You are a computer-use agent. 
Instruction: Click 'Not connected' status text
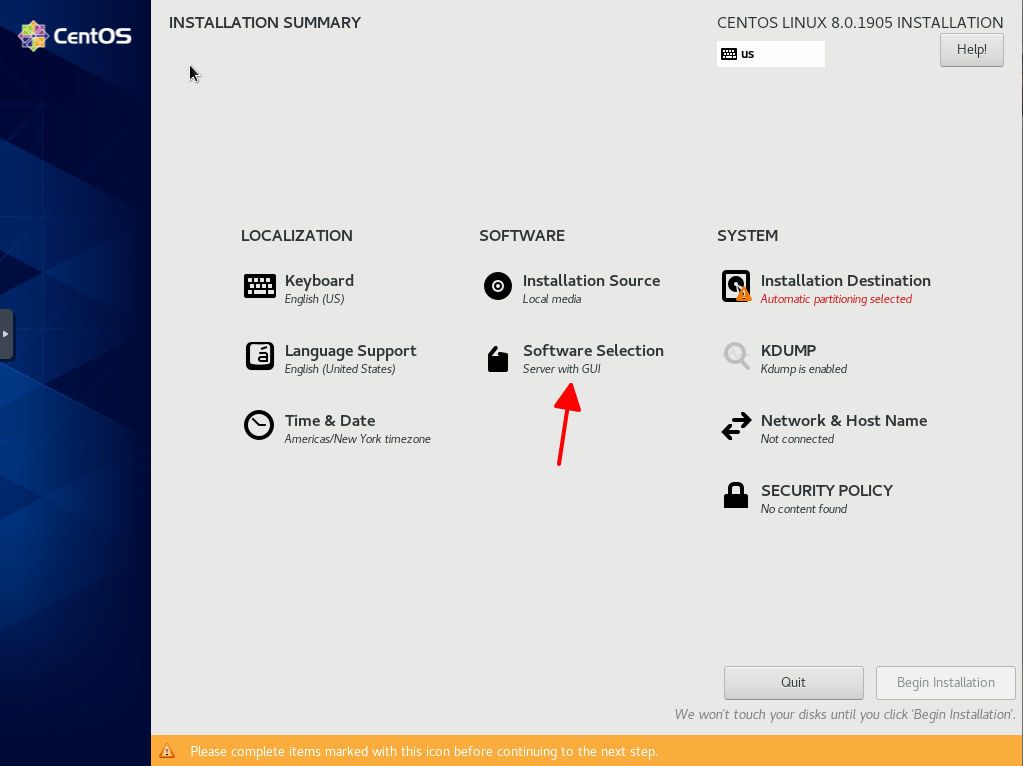[797, 439]
